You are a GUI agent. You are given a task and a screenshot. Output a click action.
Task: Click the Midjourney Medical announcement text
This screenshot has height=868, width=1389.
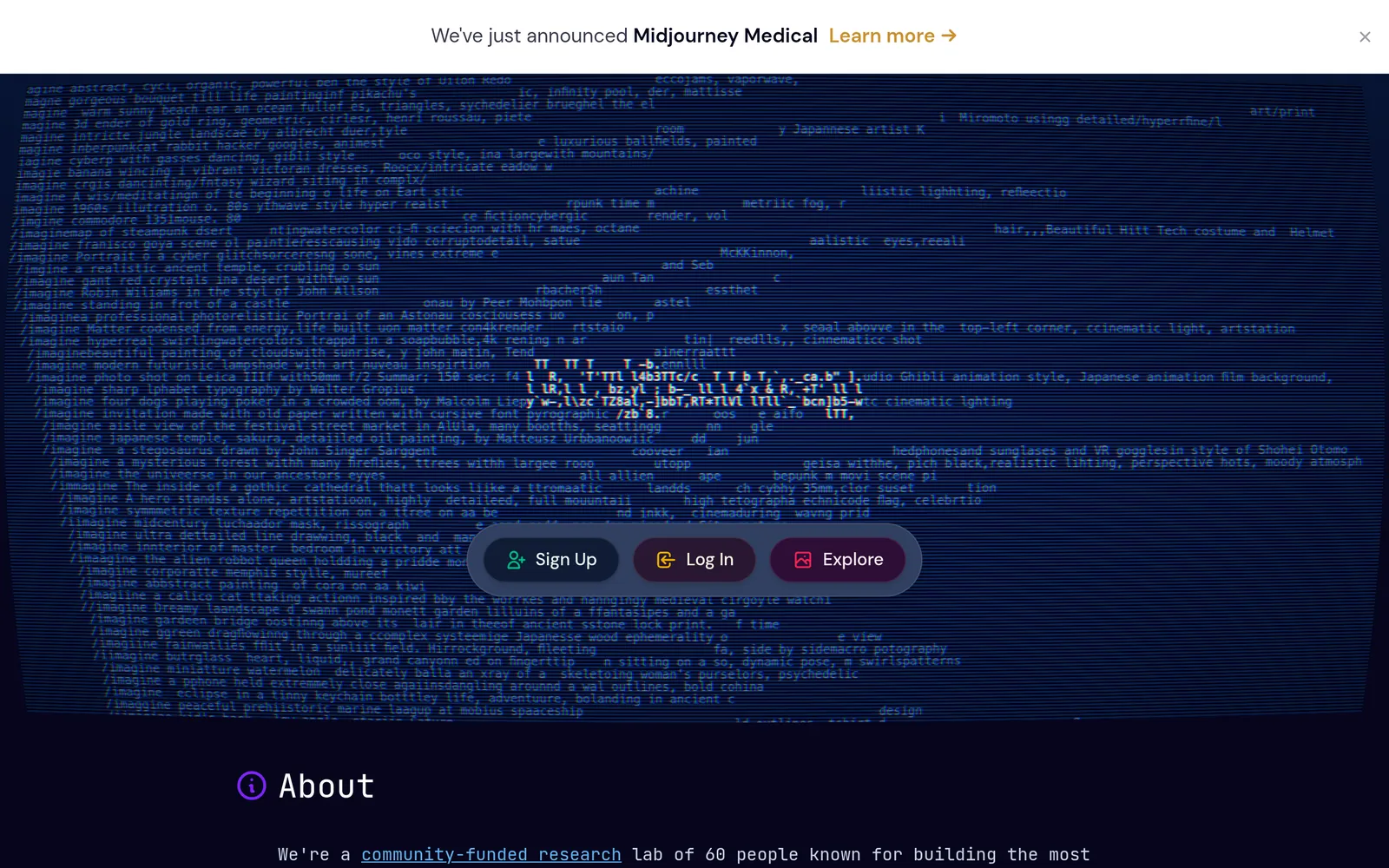[725, 36]
